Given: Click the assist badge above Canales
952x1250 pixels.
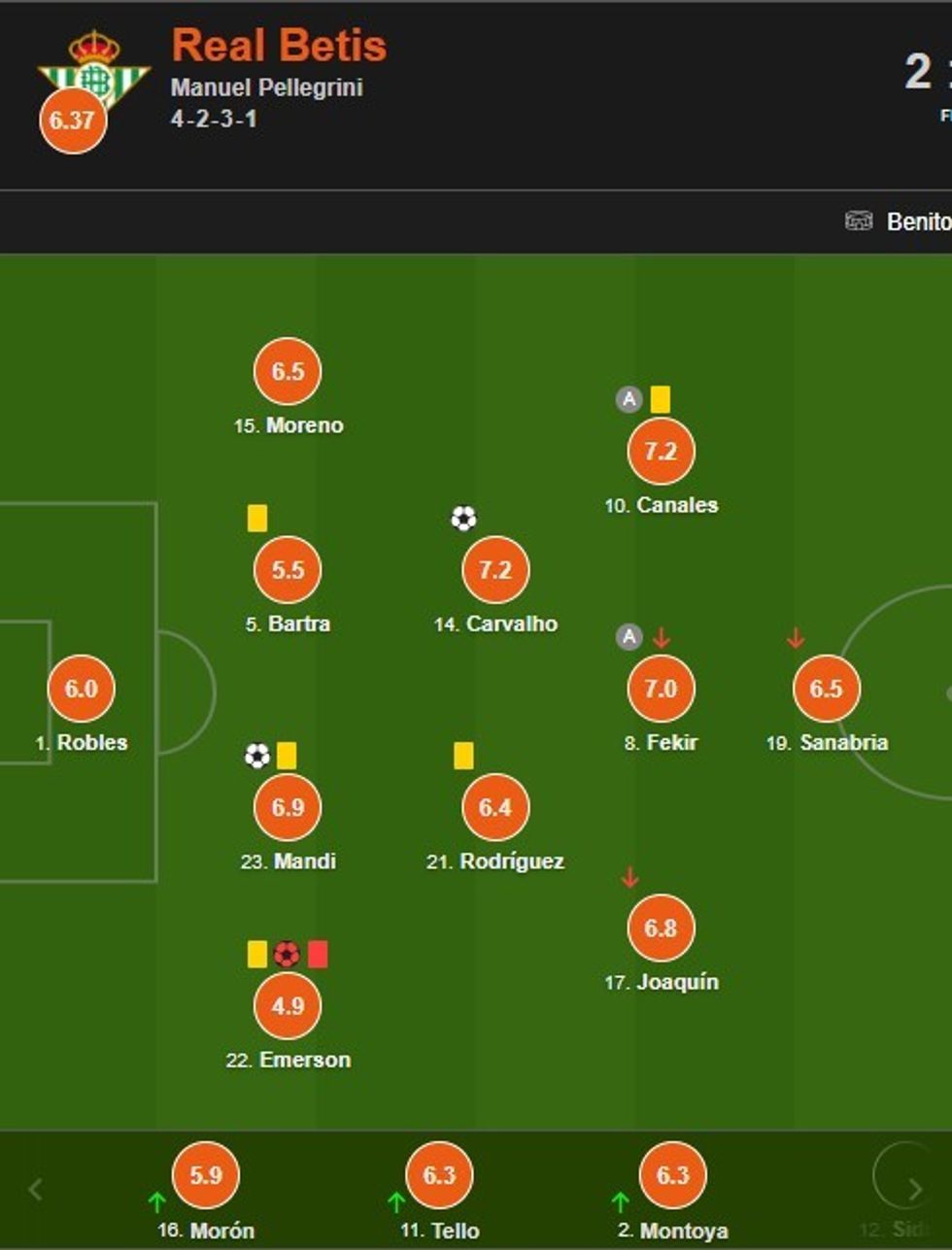Looking at the screenshot, I should click(629, 399).
